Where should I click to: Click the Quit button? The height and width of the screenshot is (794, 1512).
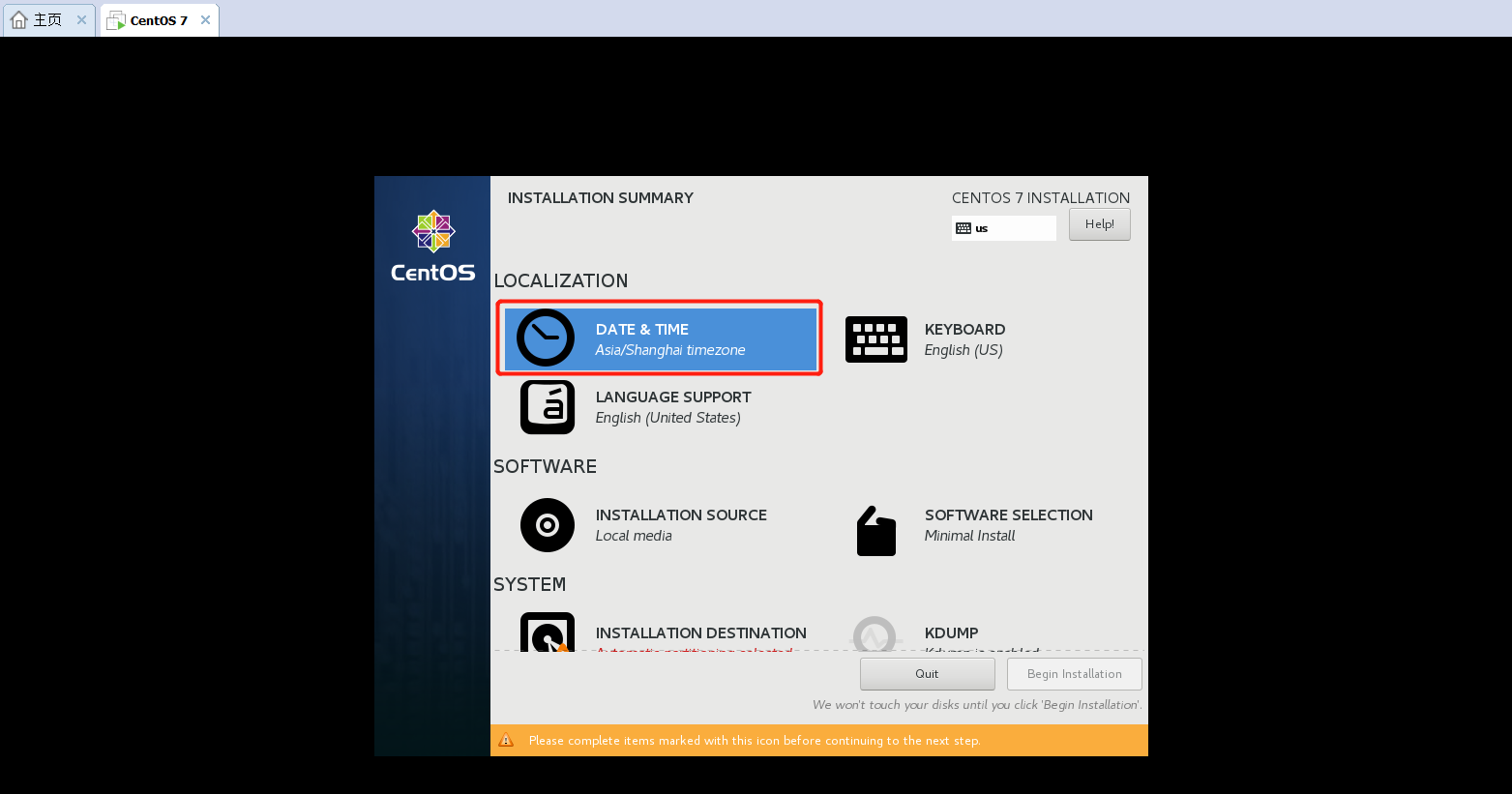coord(928,674)
